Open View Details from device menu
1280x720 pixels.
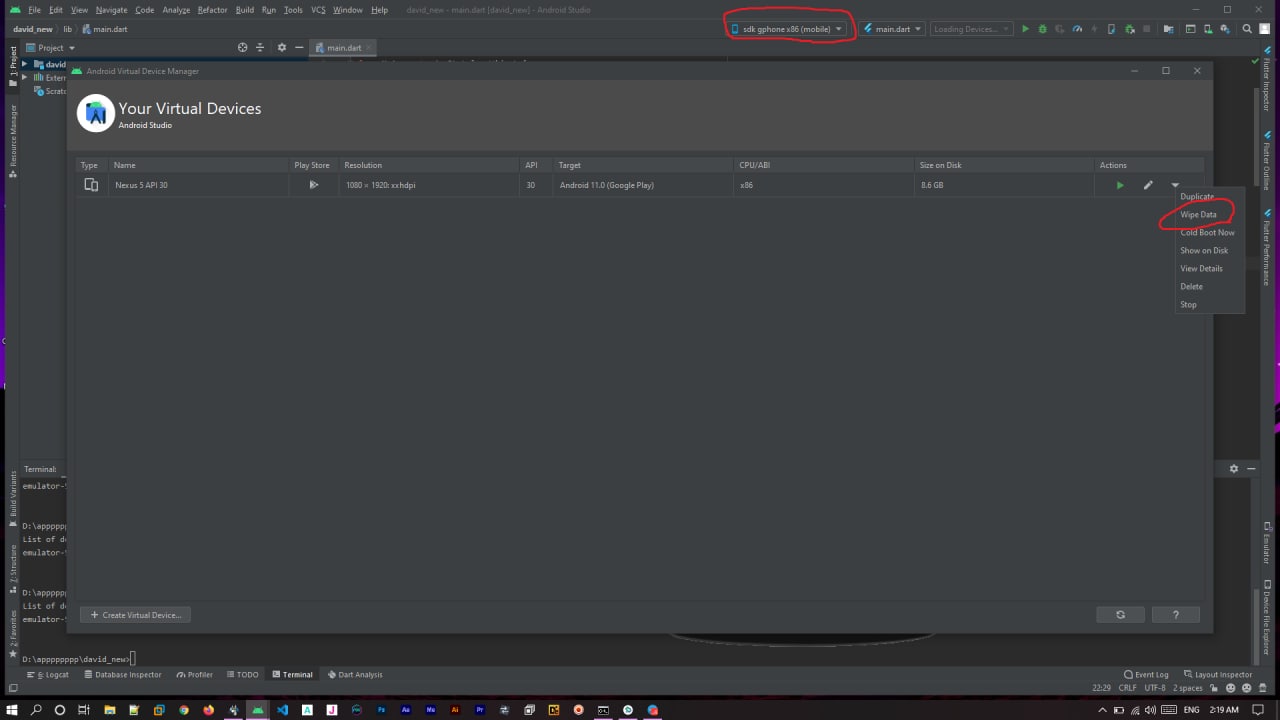(1201, 269)
